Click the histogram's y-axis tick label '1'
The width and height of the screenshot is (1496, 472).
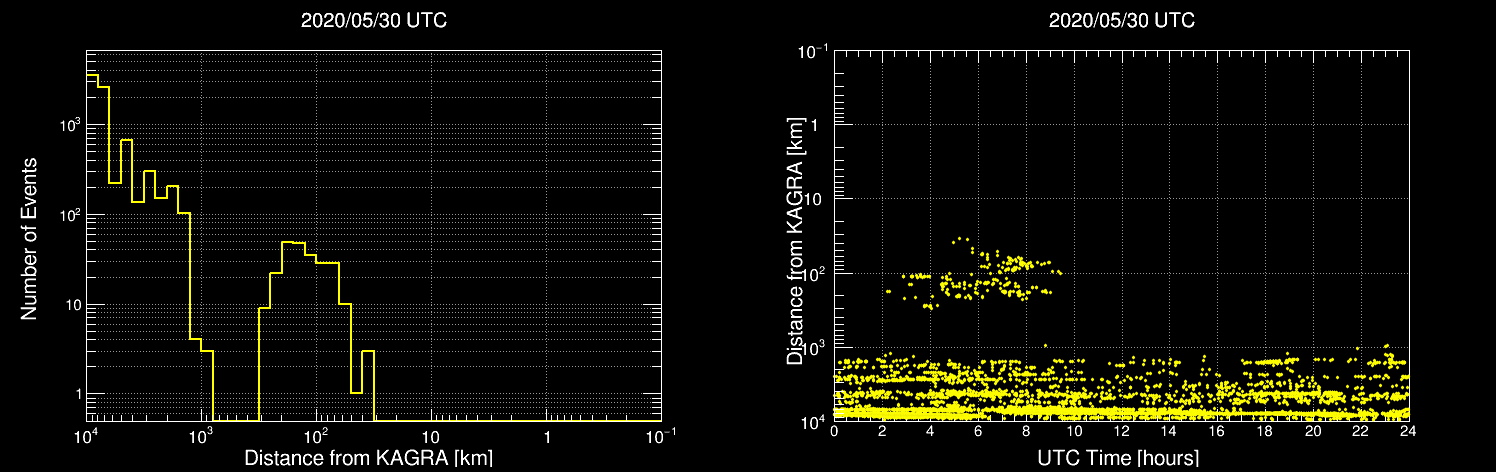tap(77, 394)
